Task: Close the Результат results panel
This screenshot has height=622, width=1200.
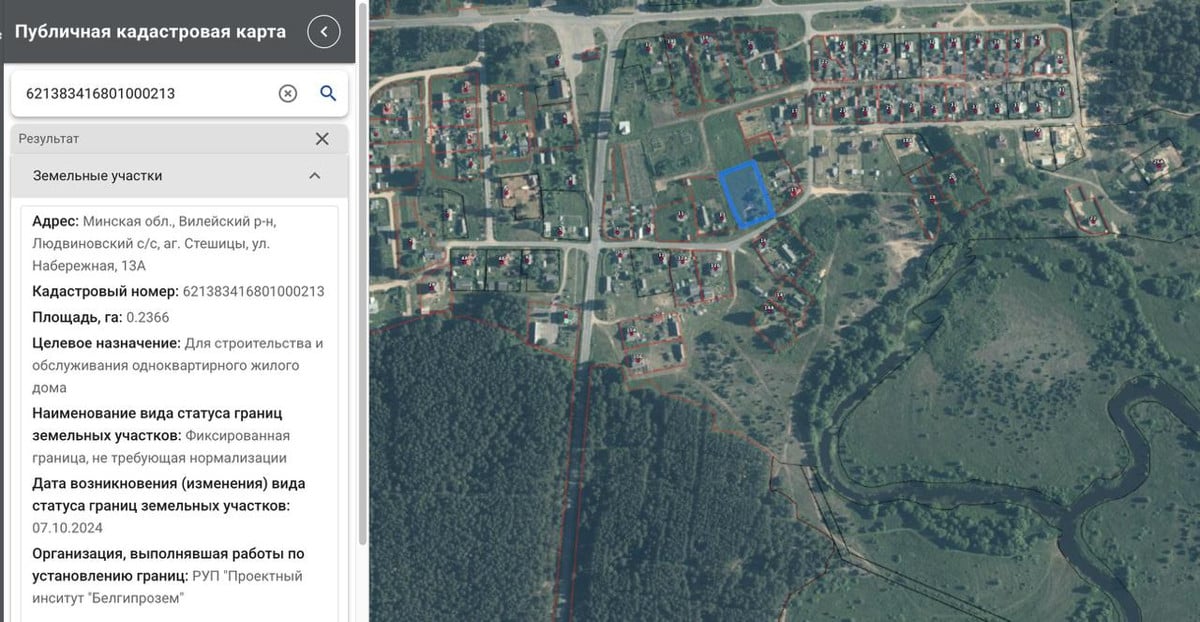Action: coord(322,139)
